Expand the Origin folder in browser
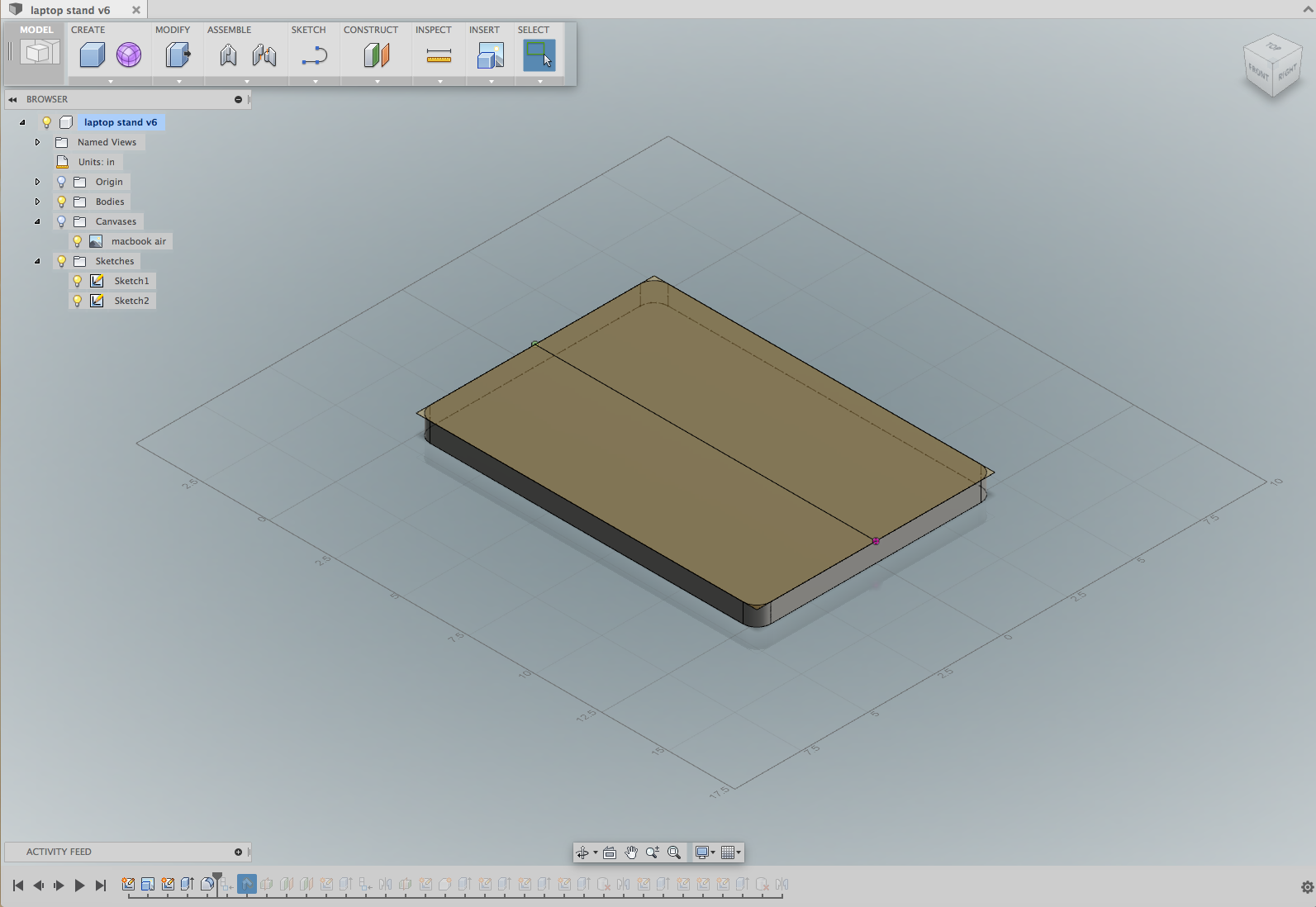Viewport: 1316px width, 907px height. click(37, 182)
